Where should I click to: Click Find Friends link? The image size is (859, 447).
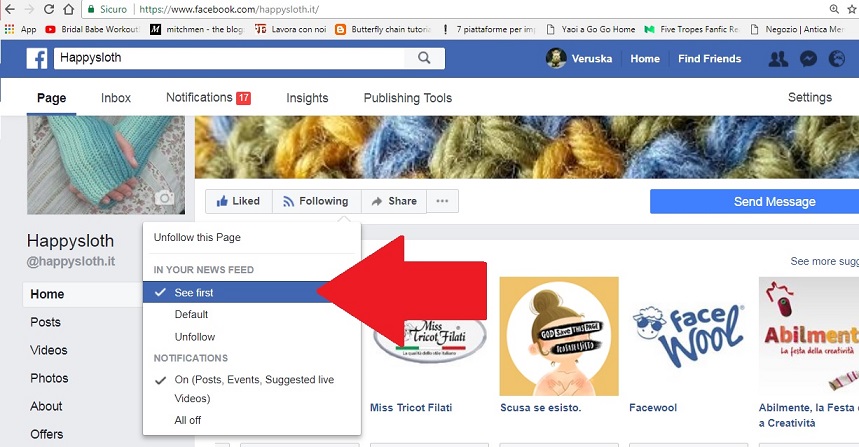click(709, 59)
